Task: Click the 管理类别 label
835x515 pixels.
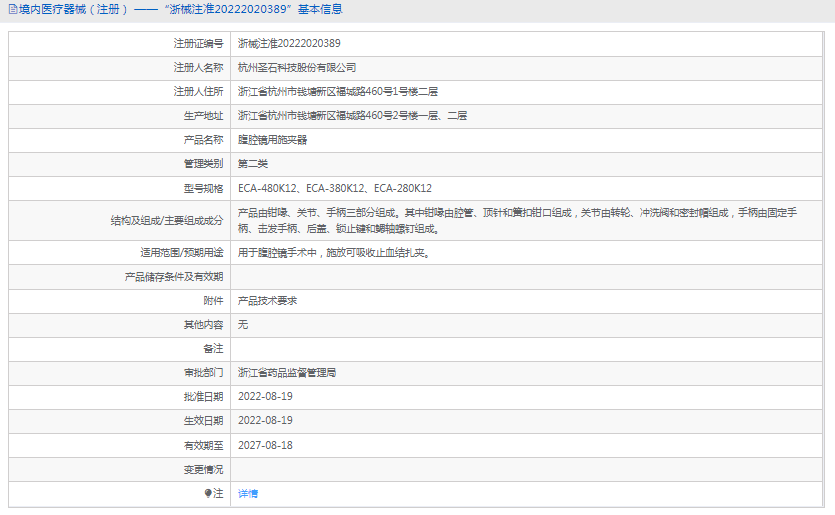Action: (203, 164)
